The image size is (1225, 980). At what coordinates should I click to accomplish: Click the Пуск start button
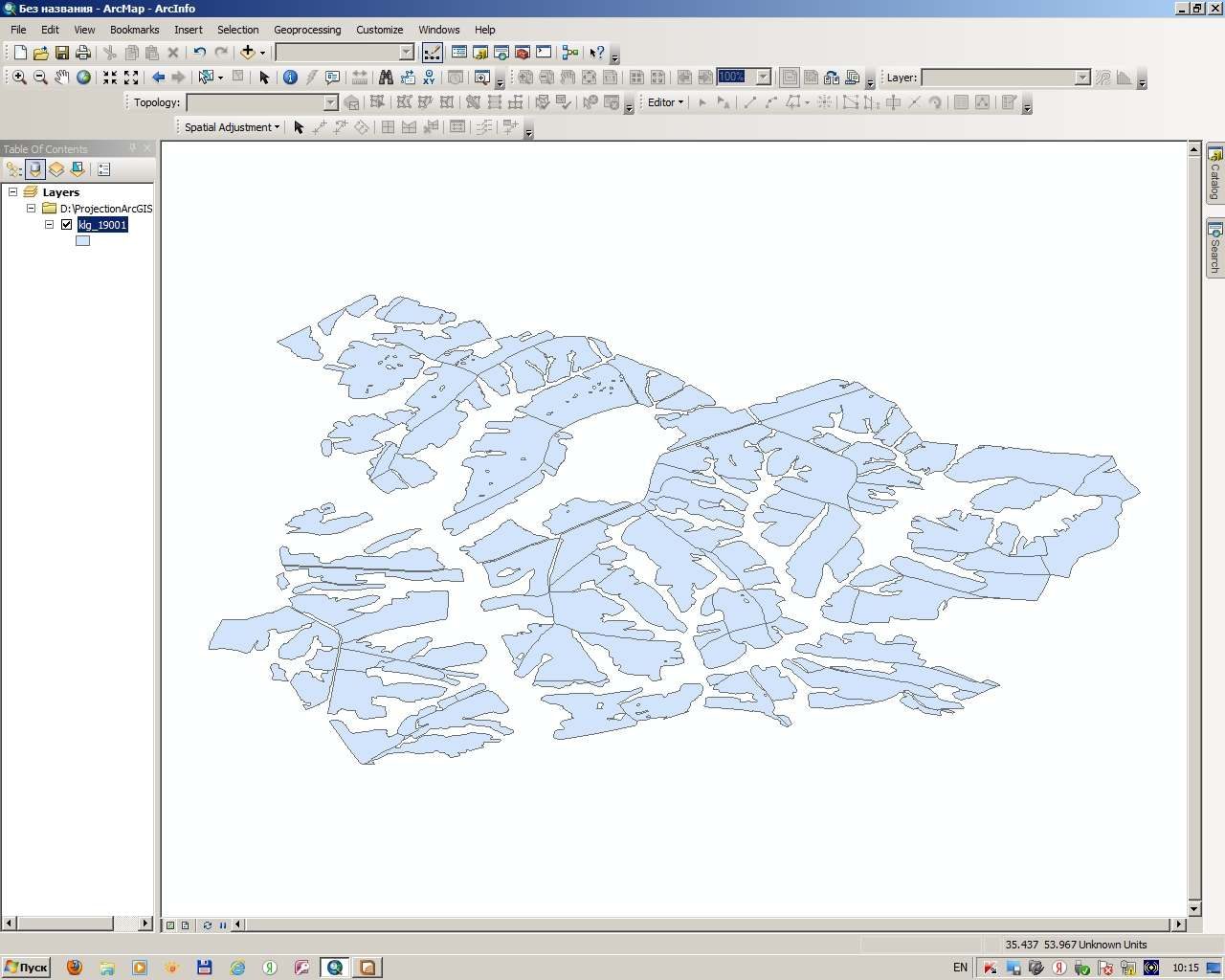(x=26, y=968)
